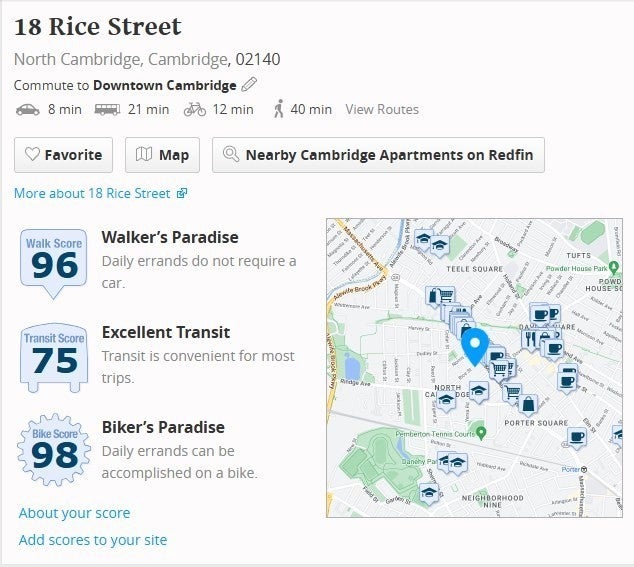Click the blue location pin on map
This screenshot has height=567, width=634.
(x=475, y=347)
